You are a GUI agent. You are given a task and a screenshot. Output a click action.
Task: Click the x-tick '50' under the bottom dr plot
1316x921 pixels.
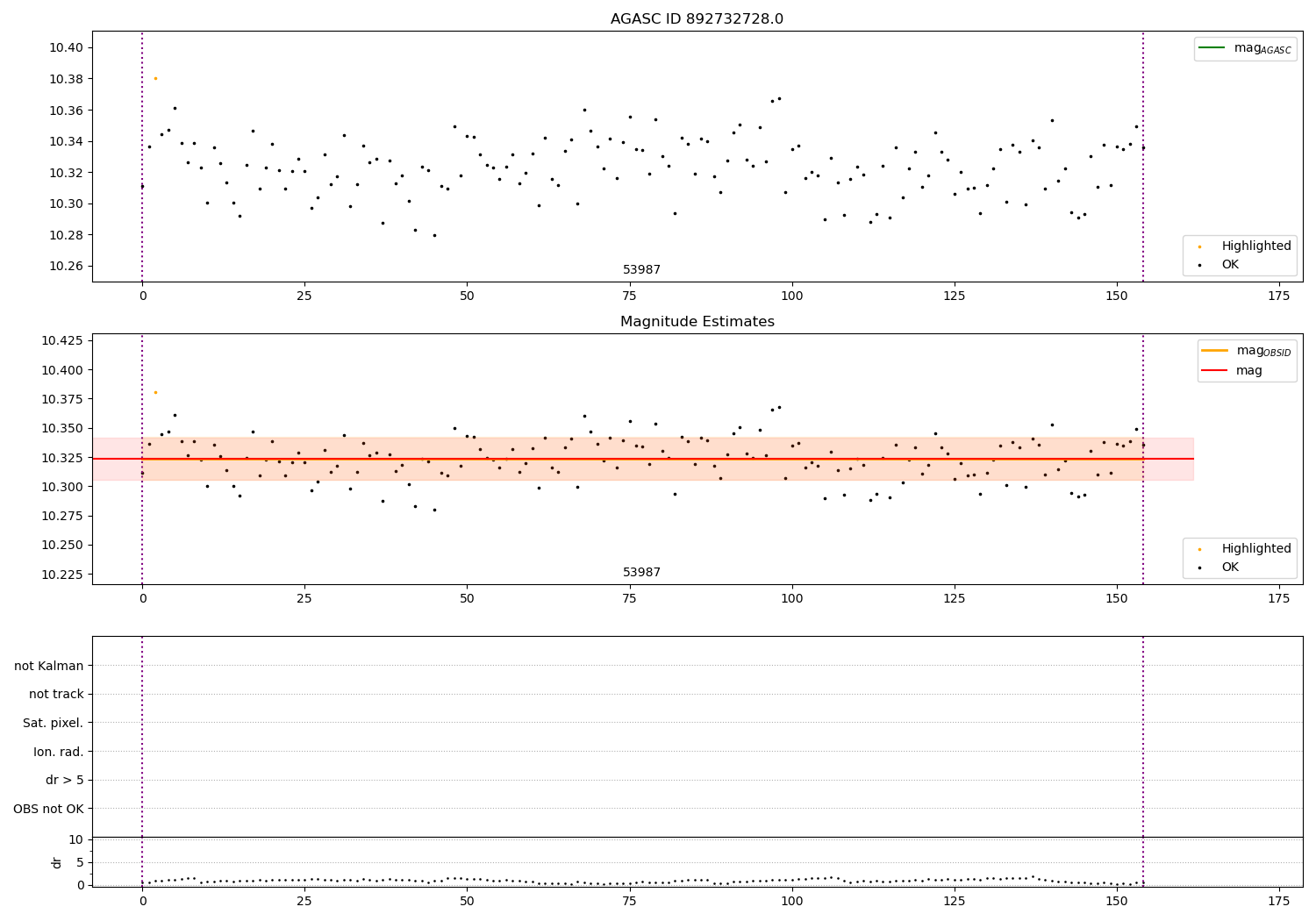tap(467, 902)
